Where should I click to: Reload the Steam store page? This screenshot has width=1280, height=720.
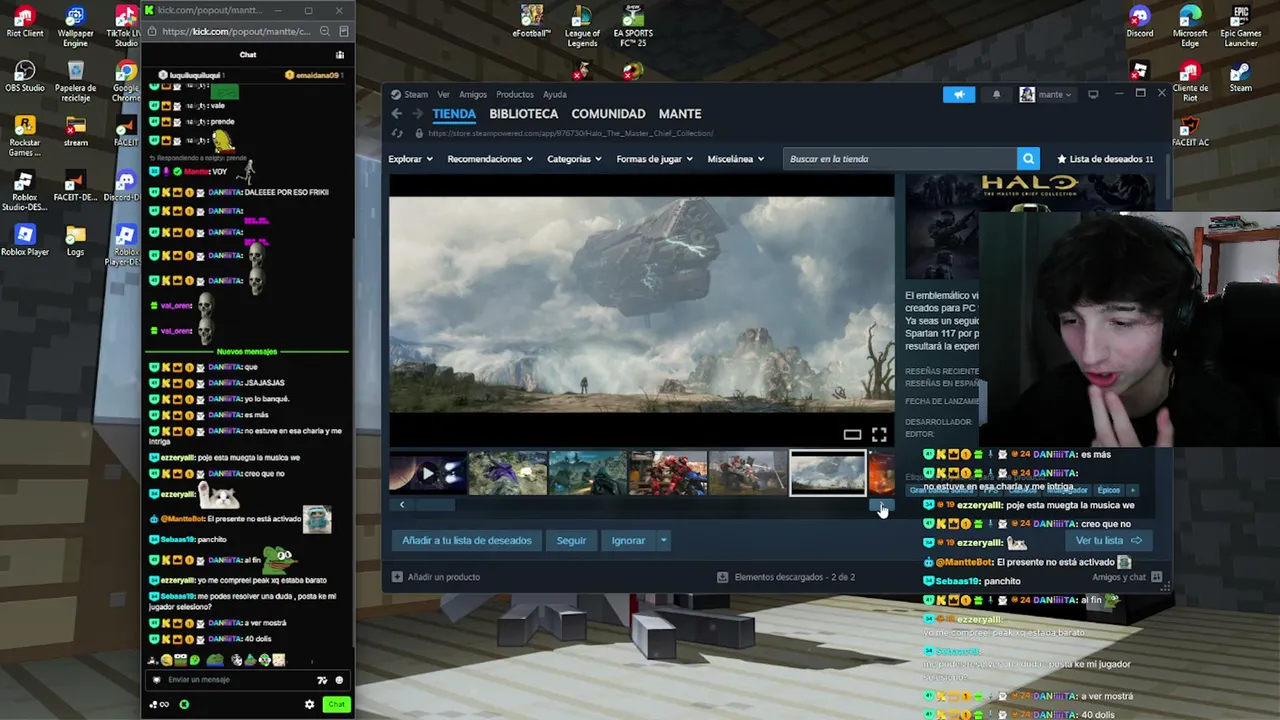[x=397, y=133]
